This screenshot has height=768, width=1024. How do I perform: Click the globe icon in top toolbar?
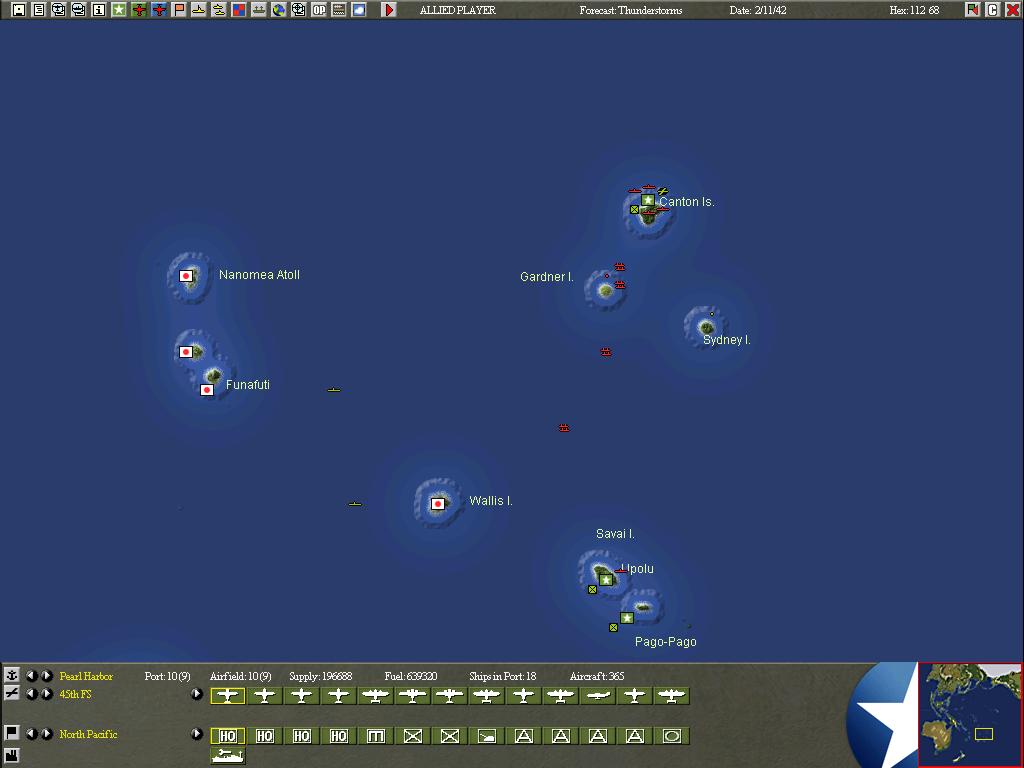(x=279, y=10)
